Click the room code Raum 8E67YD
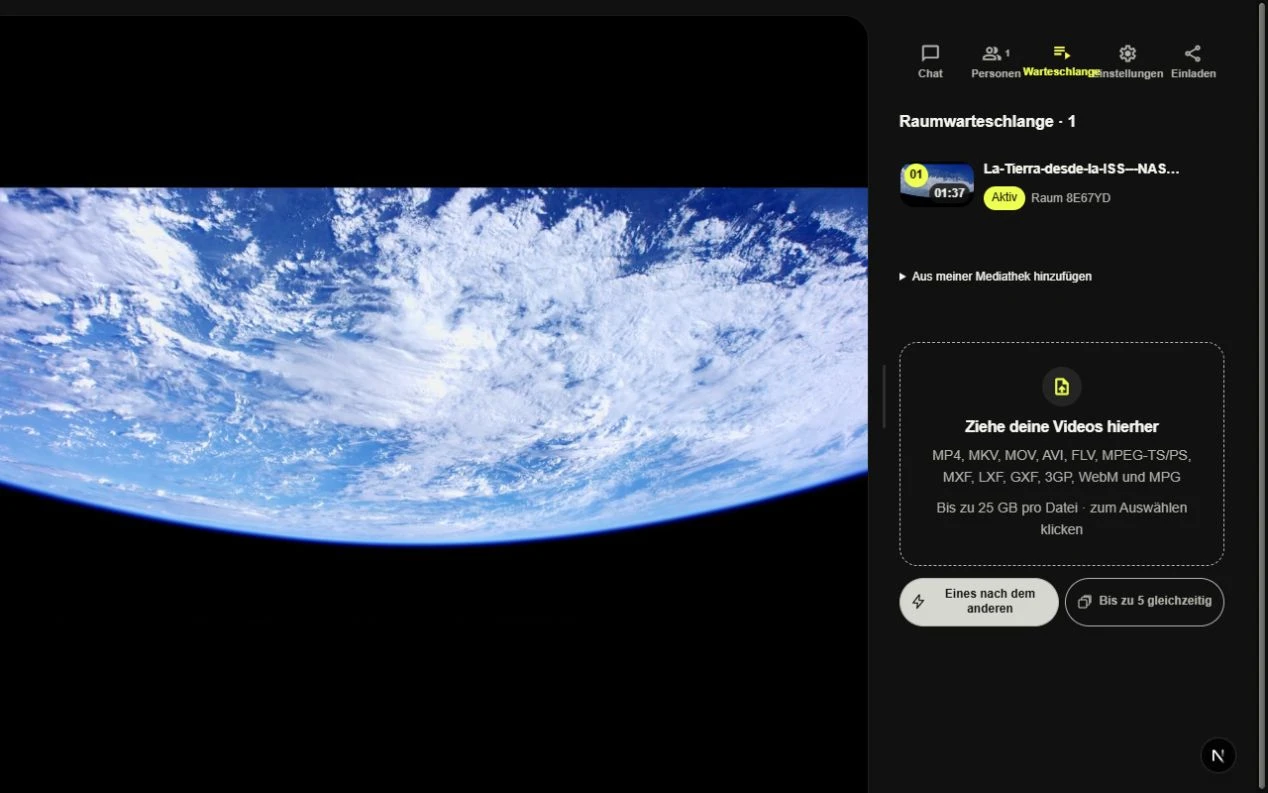The height and width of the screenshot is (793, 1268). tap(1071, 198)
